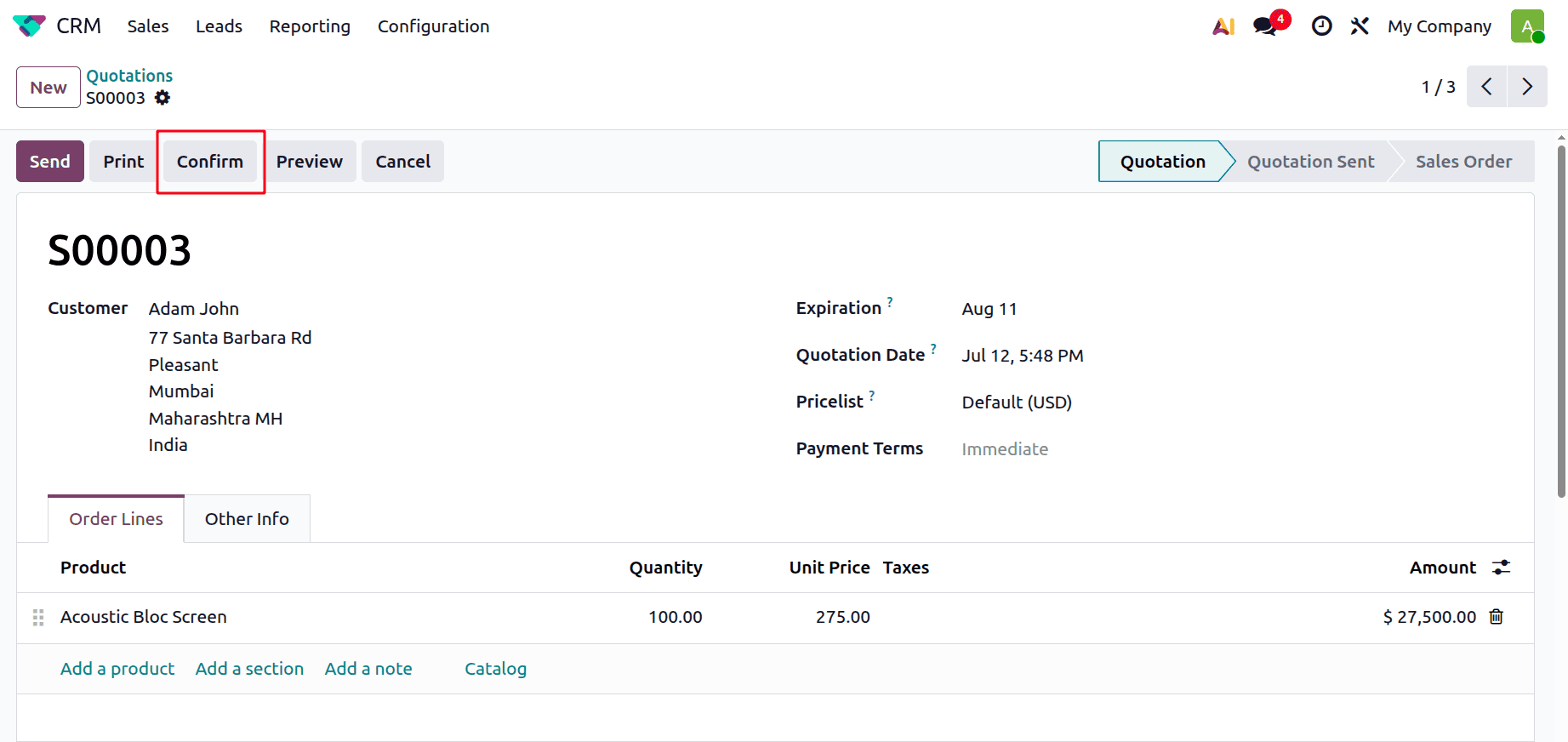Click Add a product link

click(117, 669)
